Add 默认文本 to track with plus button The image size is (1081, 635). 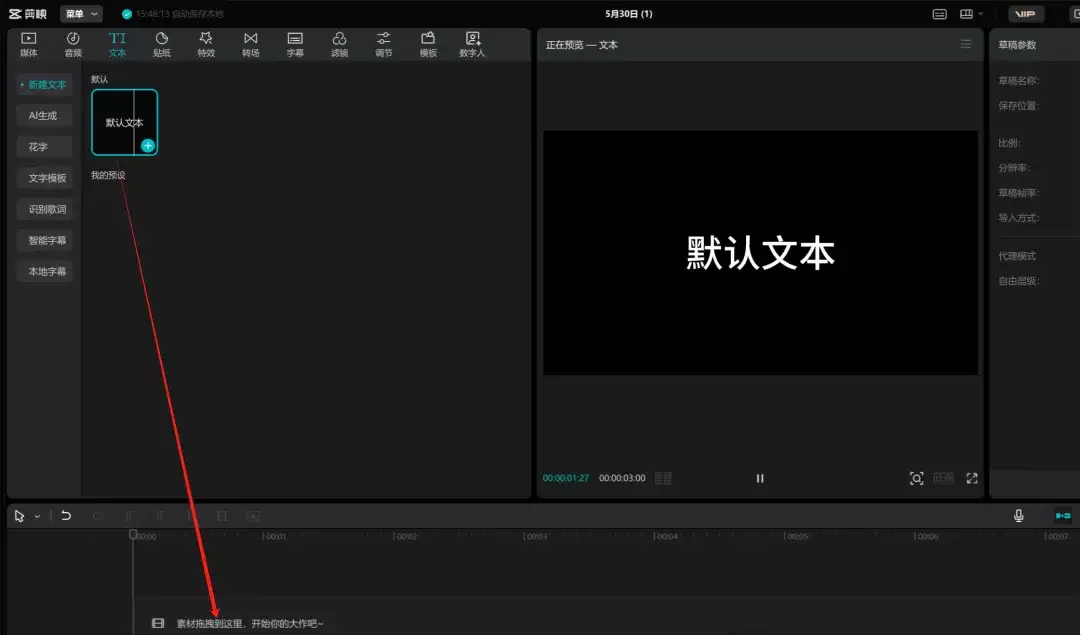click(148, 145)
